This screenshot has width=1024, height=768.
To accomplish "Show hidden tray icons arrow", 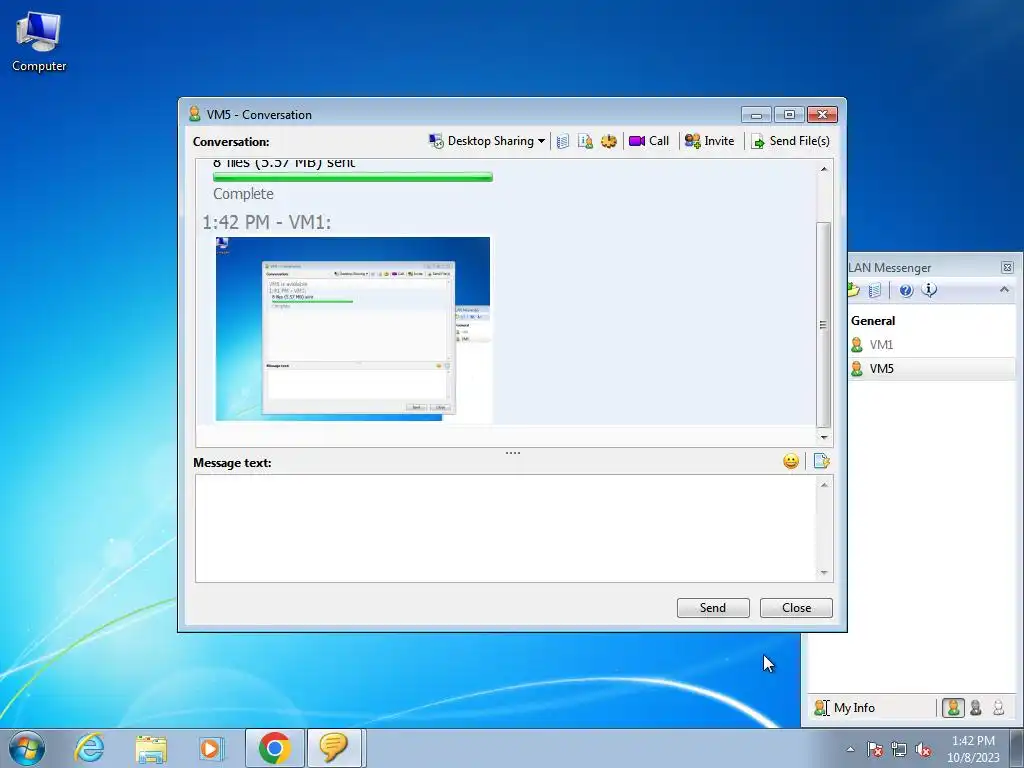I will coord(850,749).
